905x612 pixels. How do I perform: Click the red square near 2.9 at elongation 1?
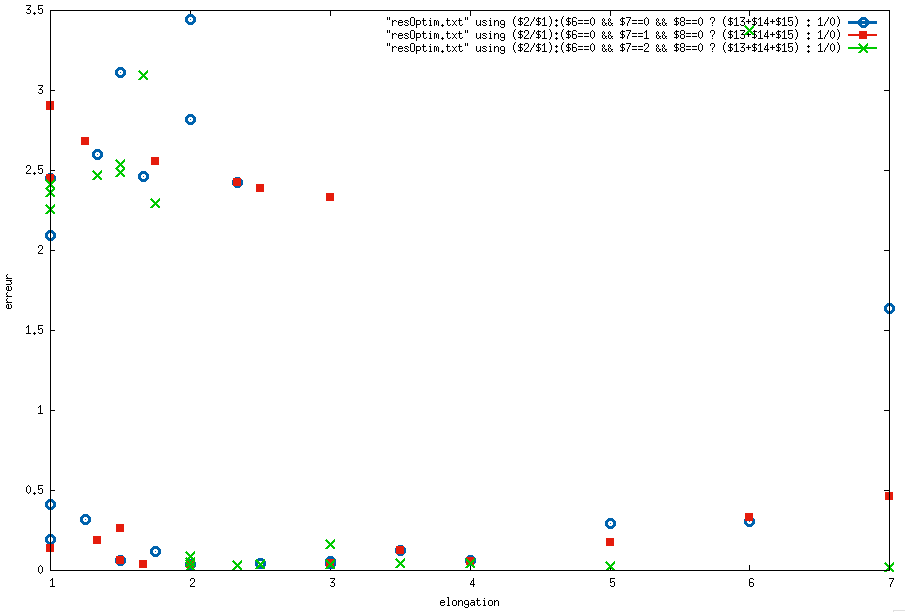50,105
